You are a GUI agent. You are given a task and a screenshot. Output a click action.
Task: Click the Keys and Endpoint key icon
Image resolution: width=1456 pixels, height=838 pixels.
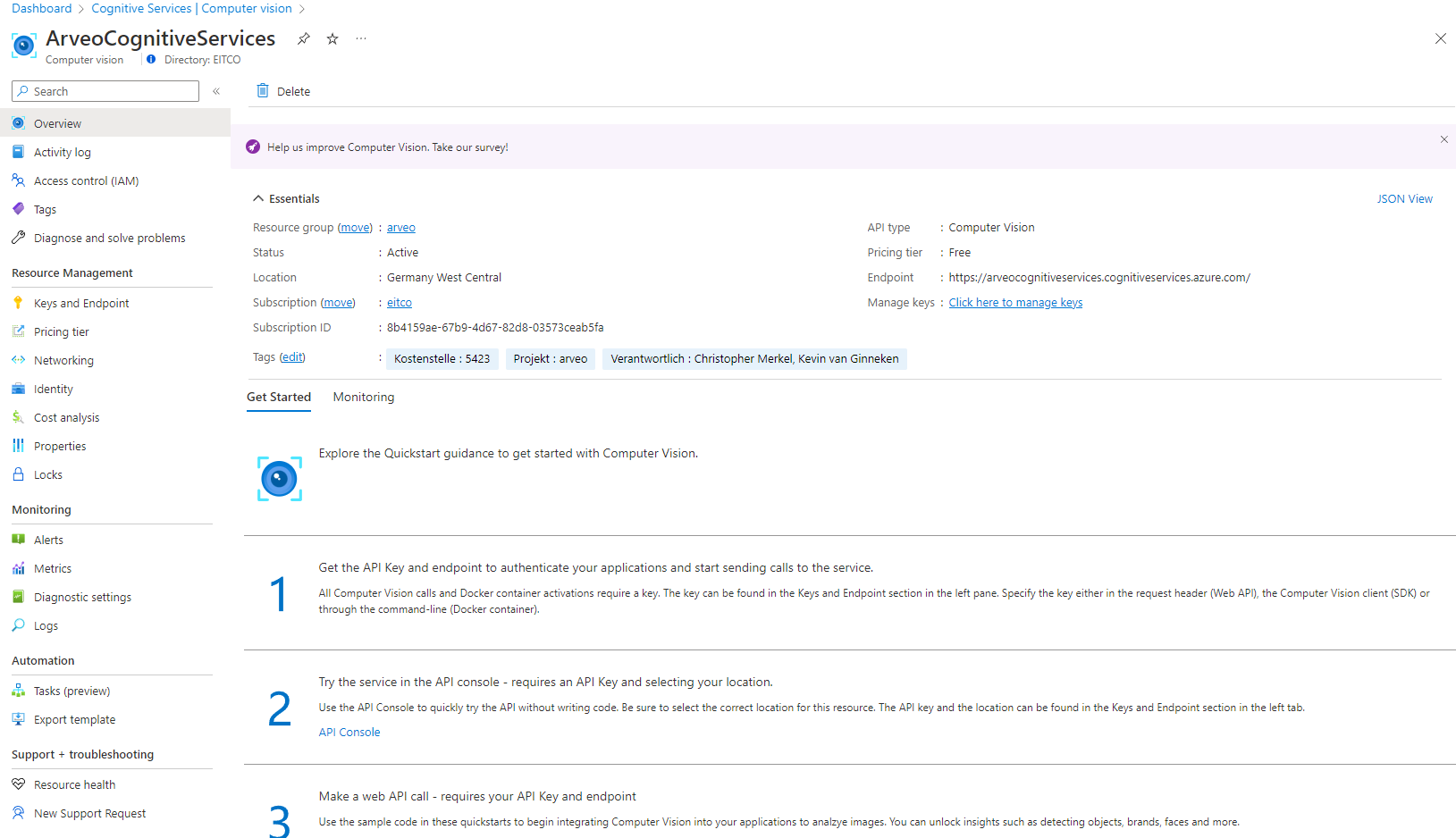coord(18,303)
